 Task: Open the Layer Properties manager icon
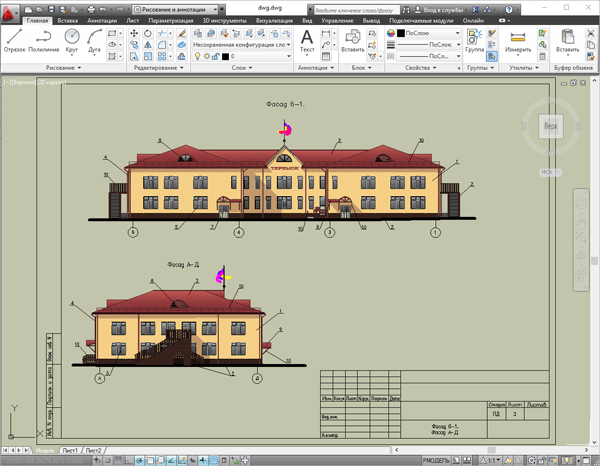197,33
